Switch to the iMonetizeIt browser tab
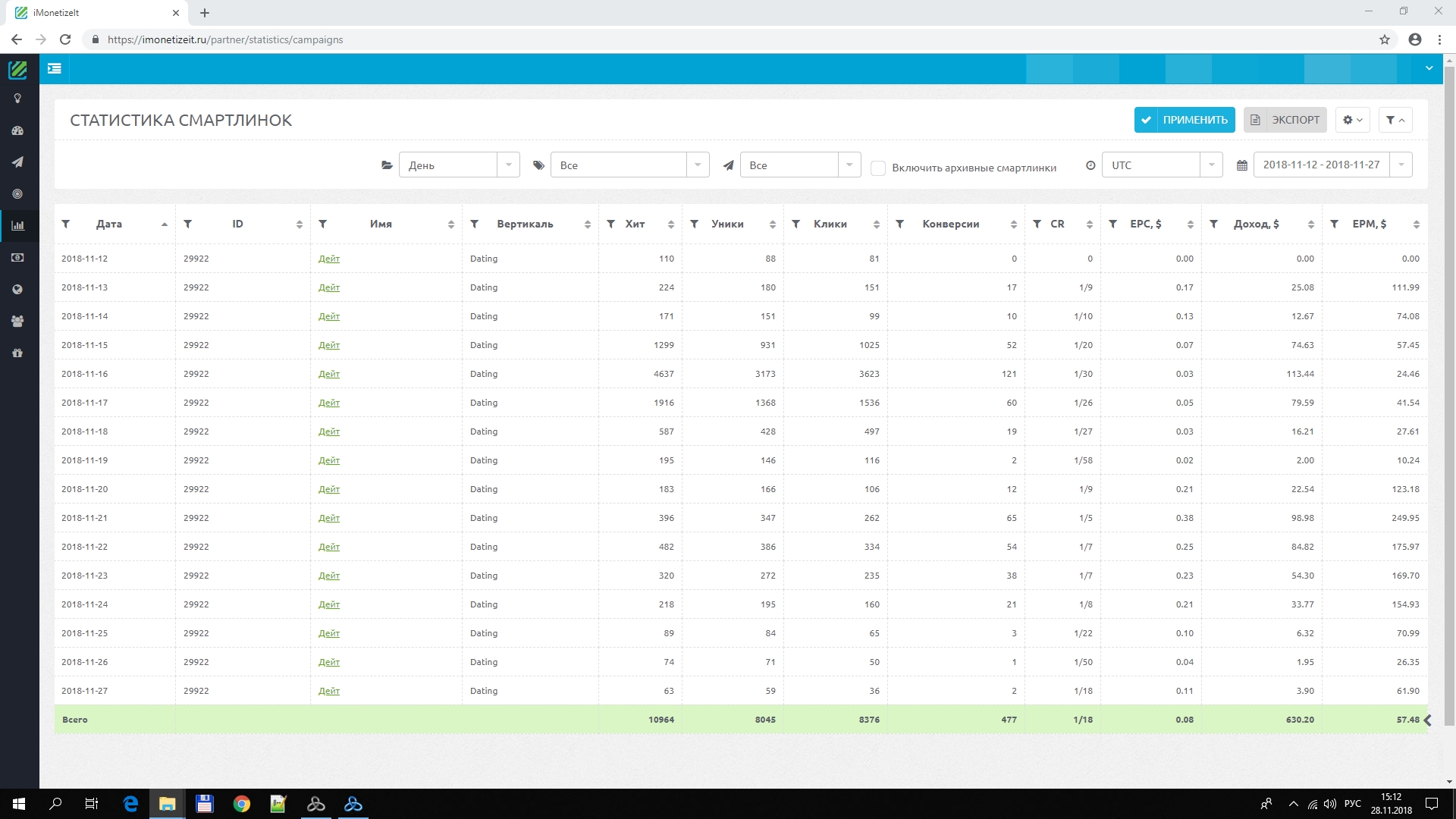The width and height of the screenshot is (1456, 819). pos(91,13)
